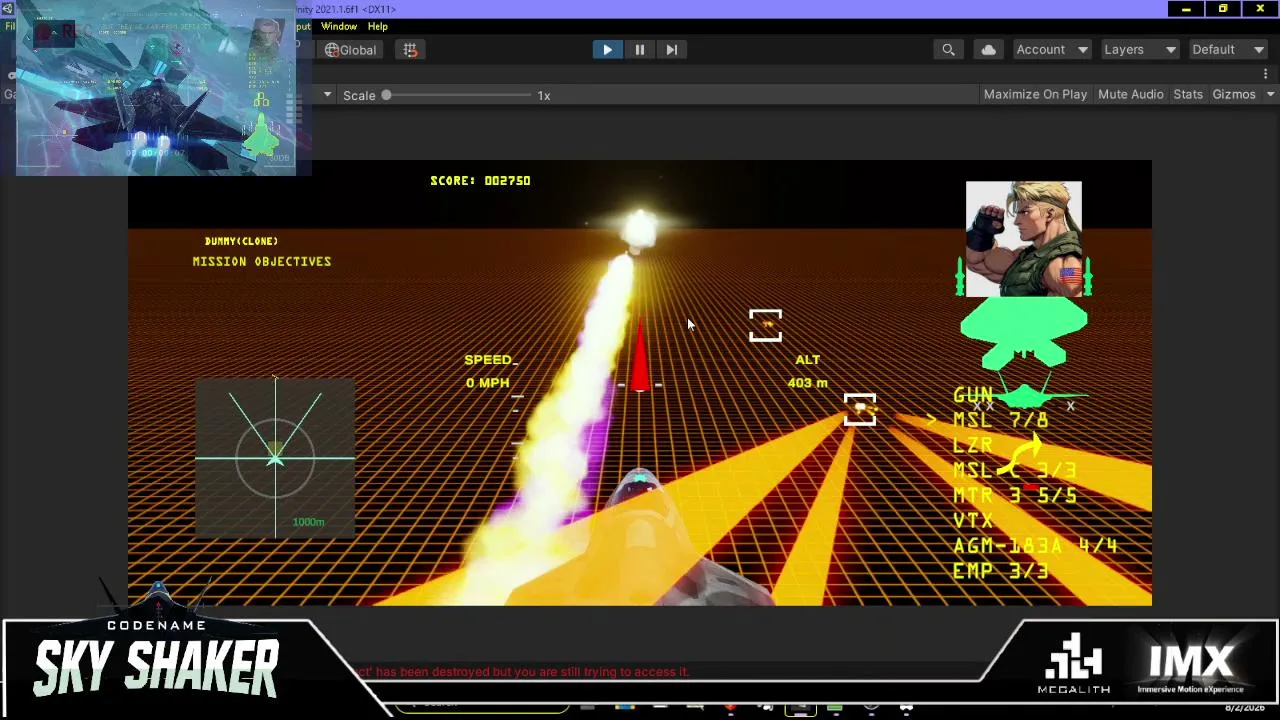
Task: Toggle the Stats overlay
Action: pos(1188,94)
